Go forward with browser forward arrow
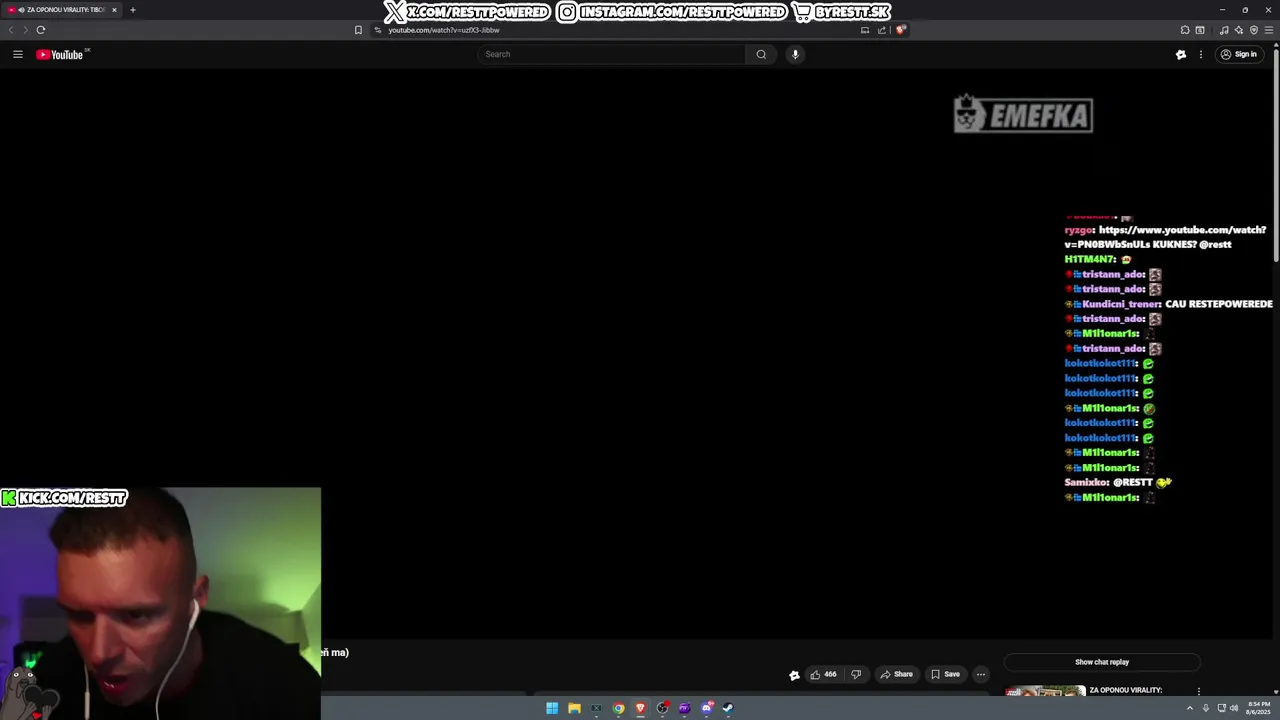1280x720 pixels. tap(25, 30)
